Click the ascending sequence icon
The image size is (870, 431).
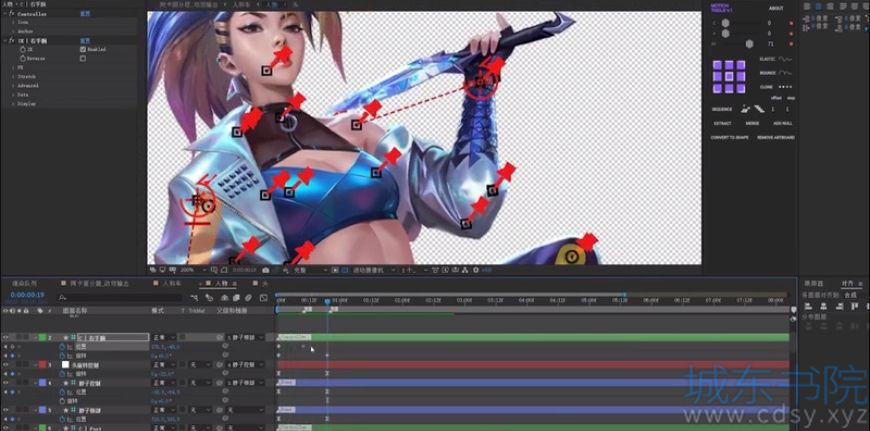745,109
